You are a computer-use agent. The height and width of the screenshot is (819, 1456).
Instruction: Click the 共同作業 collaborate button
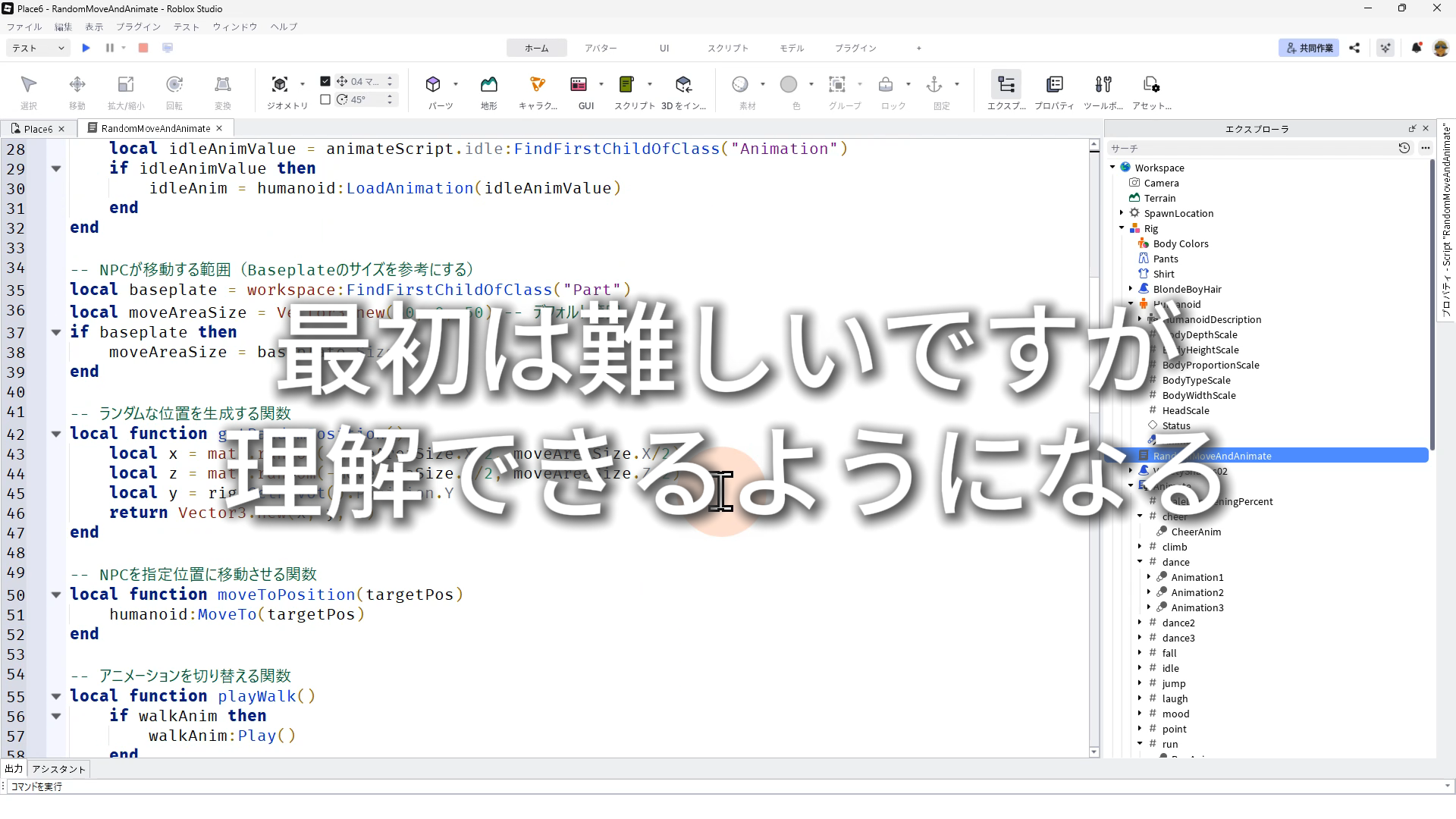tap(1309, 48)
